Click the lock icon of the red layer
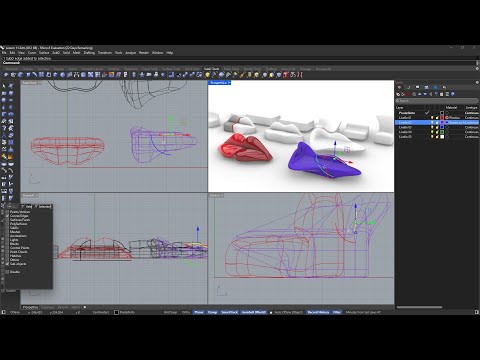480x360 pixels. 437,118
